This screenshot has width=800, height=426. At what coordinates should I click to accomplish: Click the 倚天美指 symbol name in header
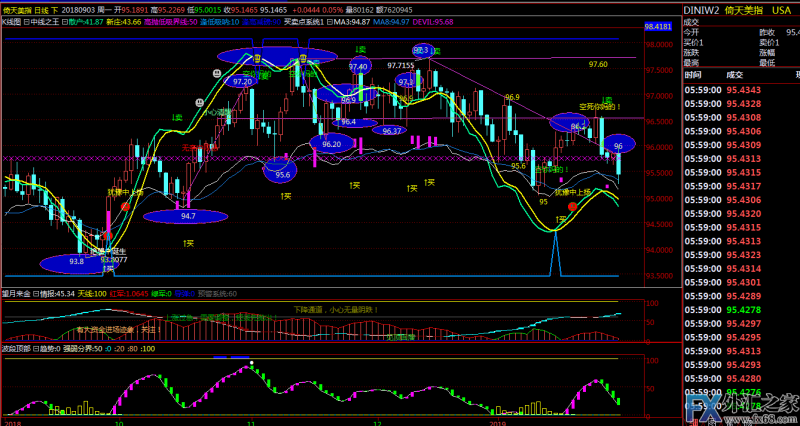pos(16,8)
